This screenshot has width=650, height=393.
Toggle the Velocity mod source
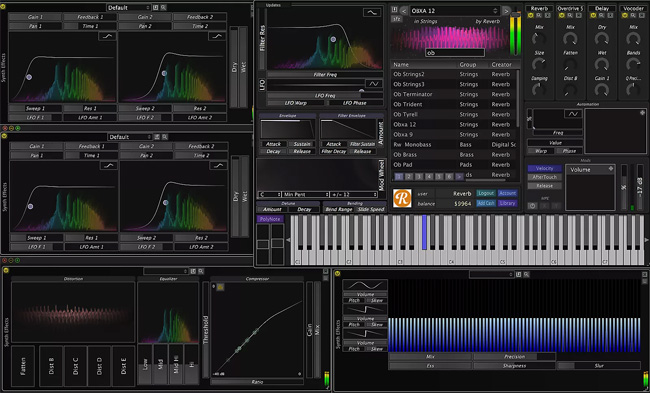545,168
